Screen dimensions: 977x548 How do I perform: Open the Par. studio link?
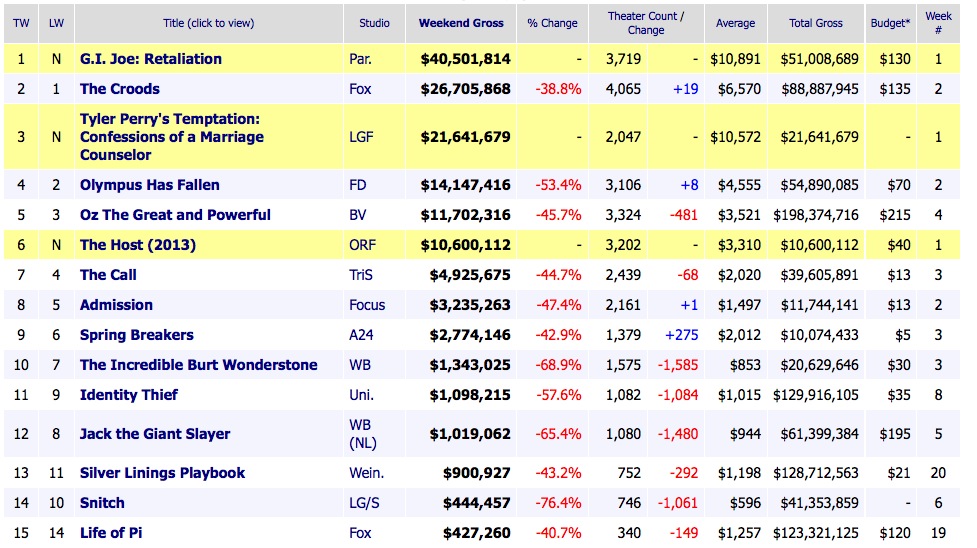pyautogui.click(x=361, y=59)
